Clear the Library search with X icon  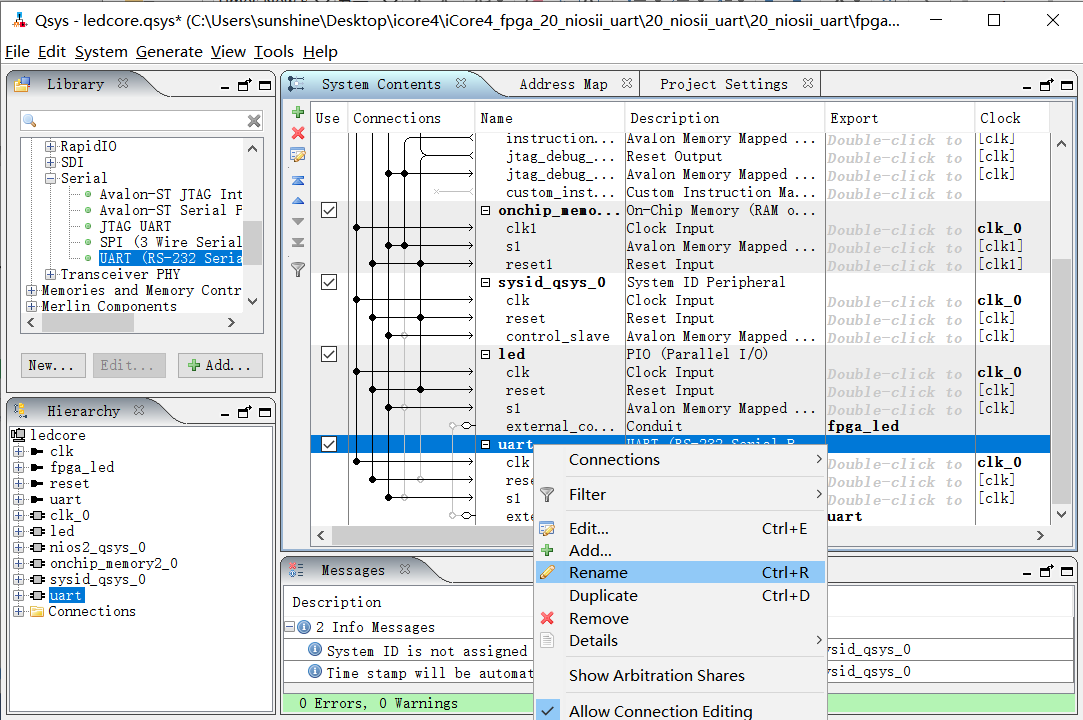pos(254,121)
